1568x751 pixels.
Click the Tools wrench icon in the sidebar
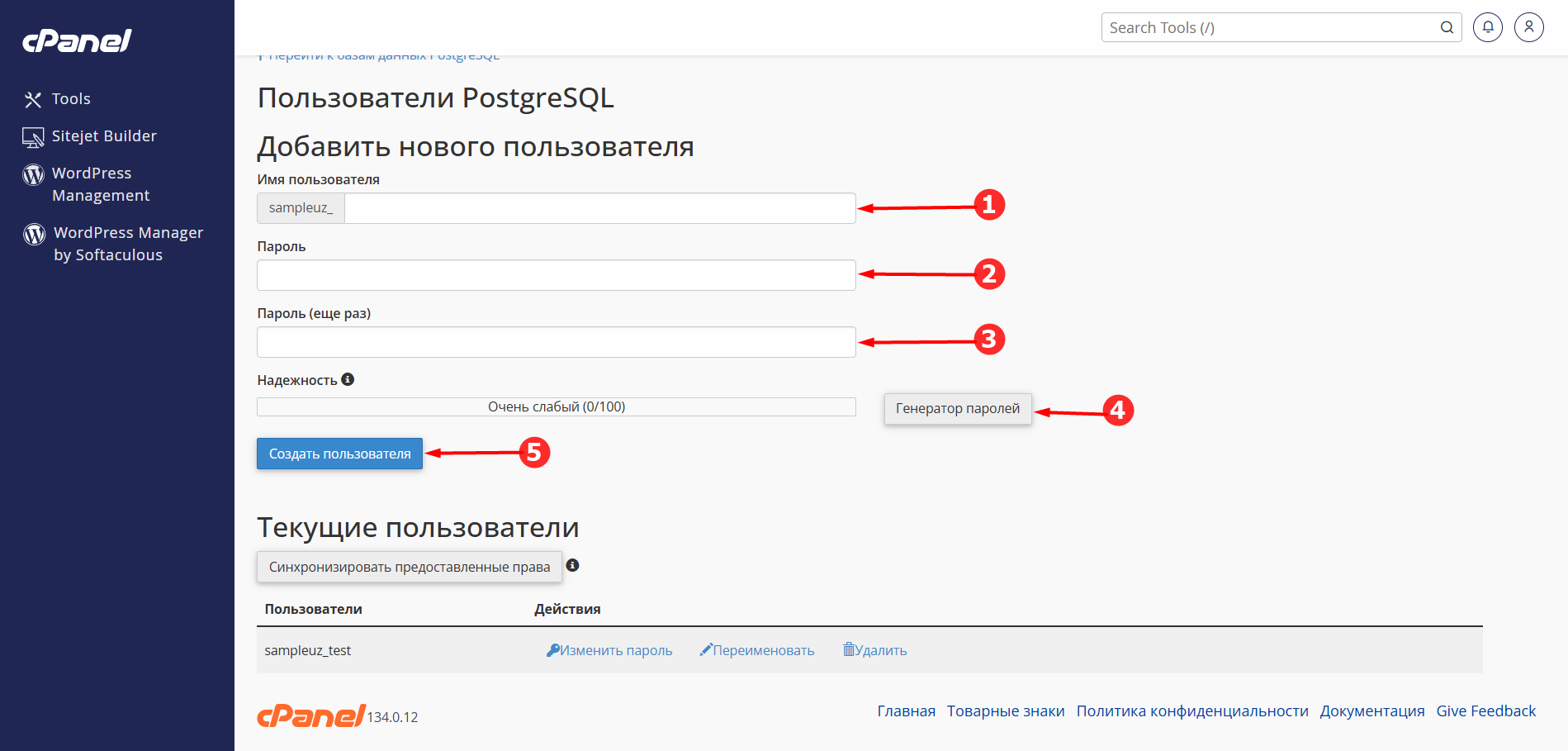pyautogui.click(x=33, y=100)
